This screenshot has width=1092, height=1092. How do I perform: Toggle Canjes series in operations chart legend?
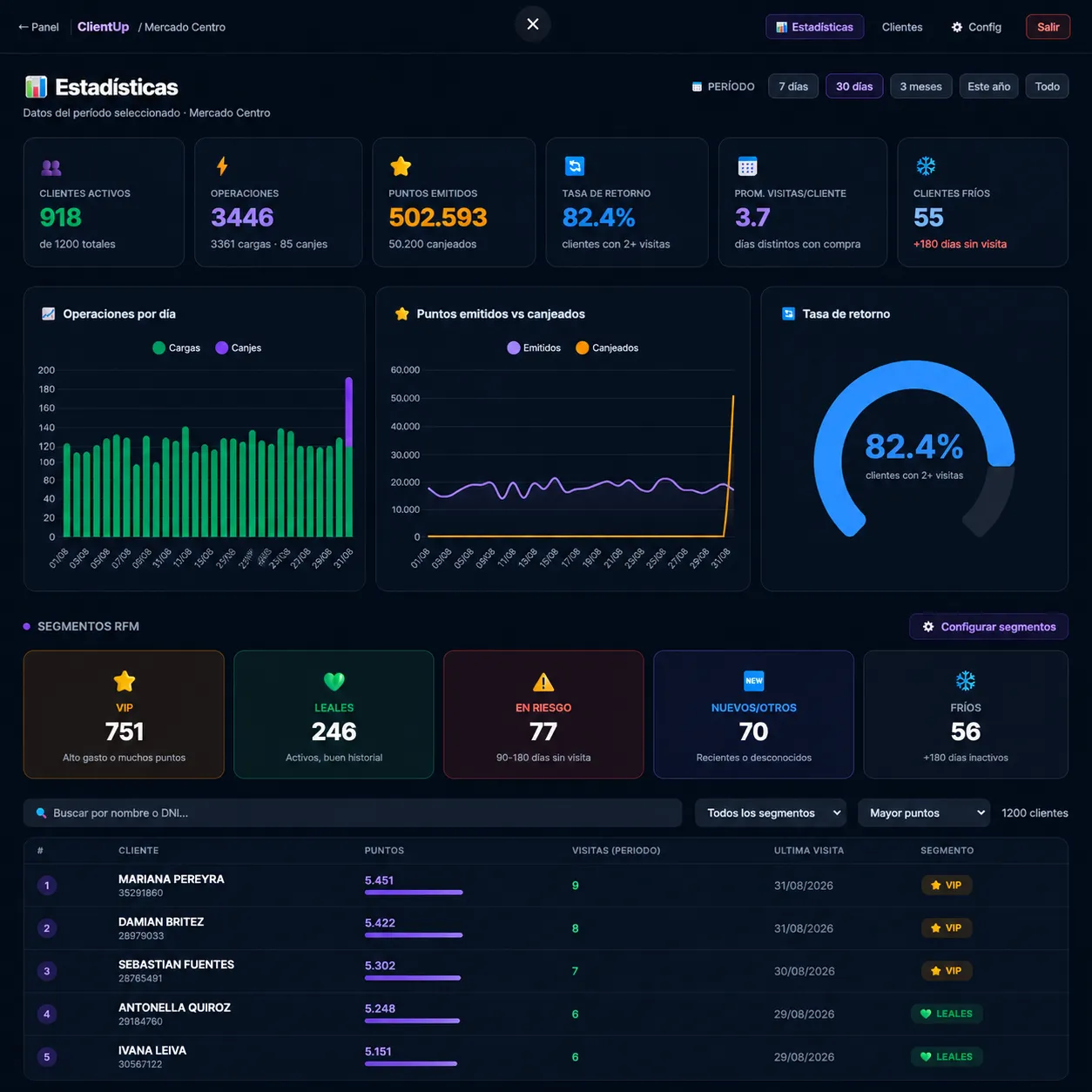pos(239,347)
